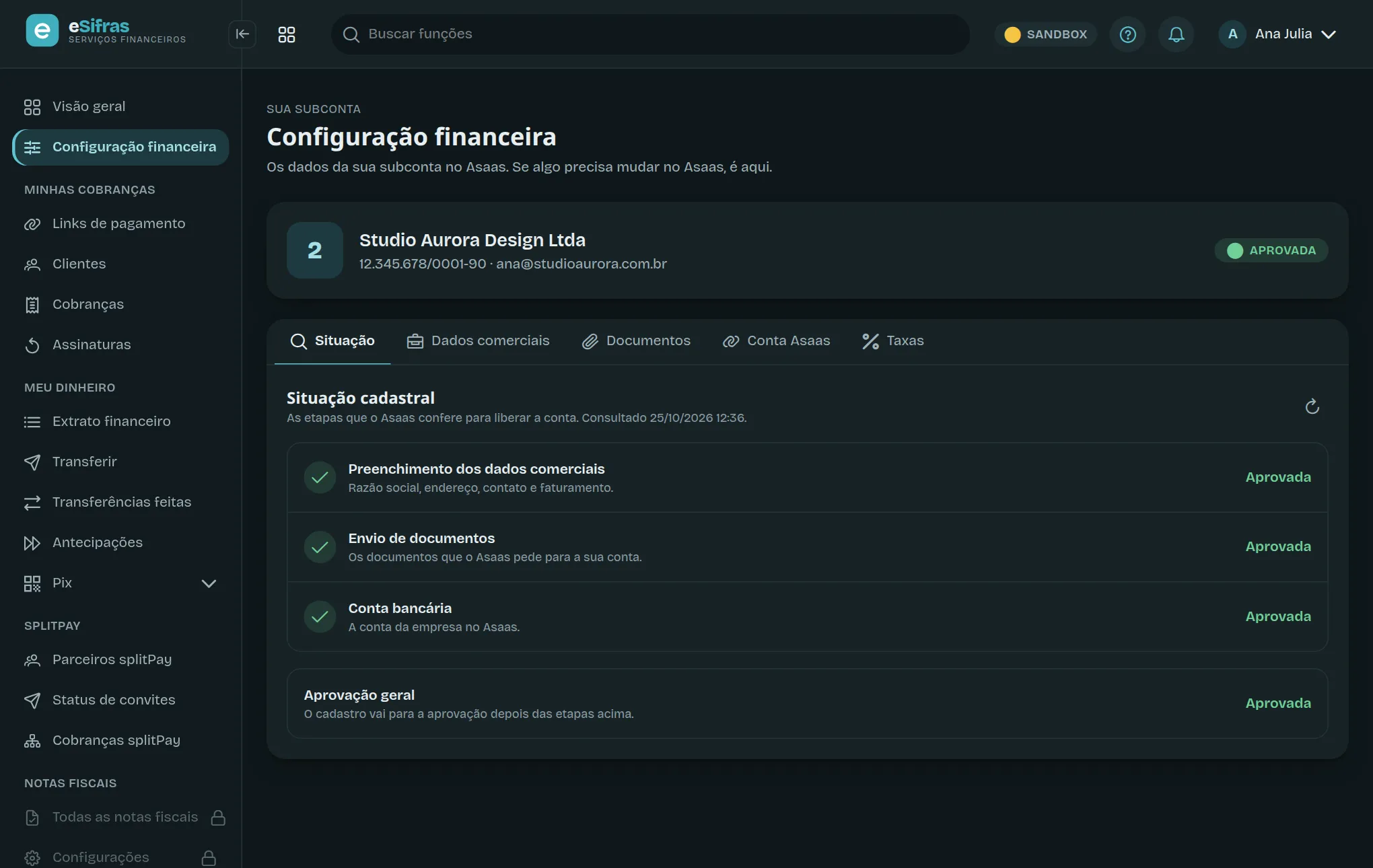
Task: Go to Transferir
Action: pyautogui.click(x=120, y=462)
